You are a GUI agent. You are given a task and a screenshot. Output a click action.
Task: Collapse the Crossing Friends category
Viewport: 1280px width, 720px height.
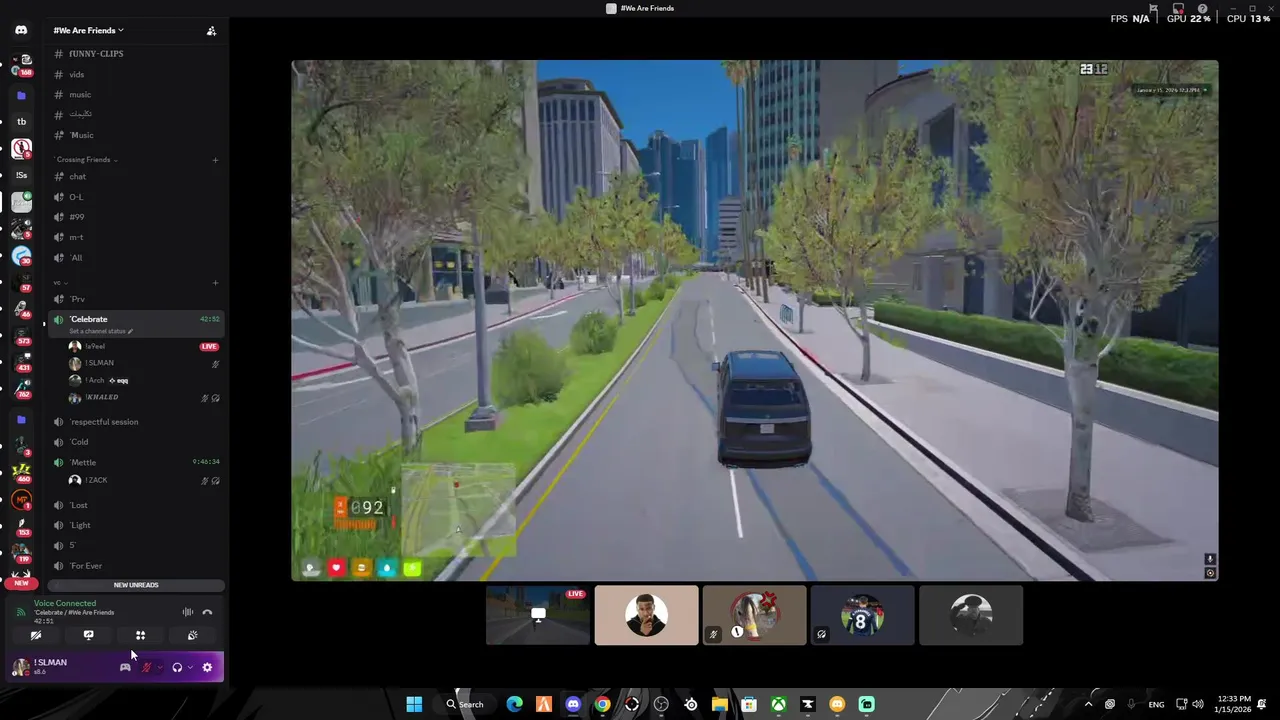point(86,160)
